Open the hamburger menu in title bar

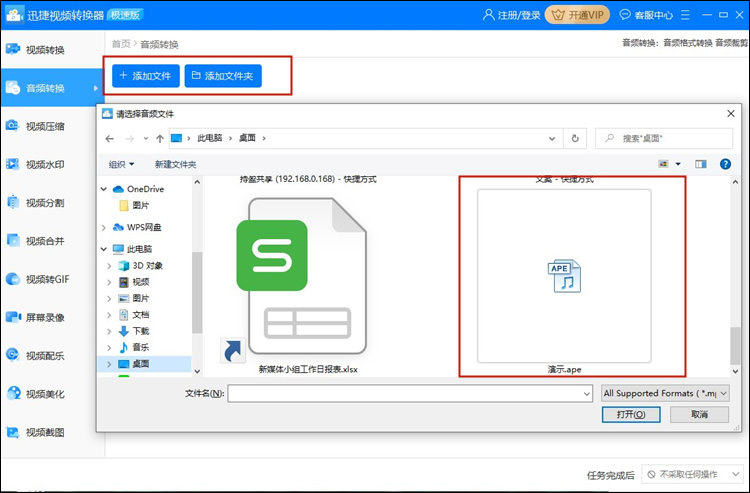coord(685,15)
